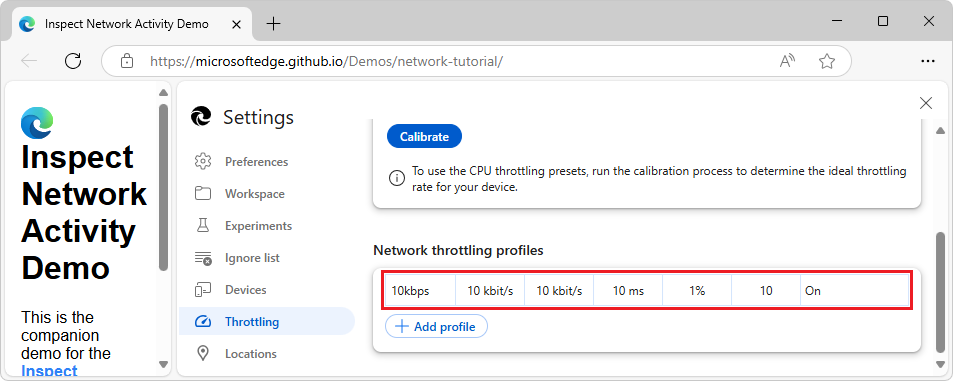View site information lock icon

coord(126,61)
